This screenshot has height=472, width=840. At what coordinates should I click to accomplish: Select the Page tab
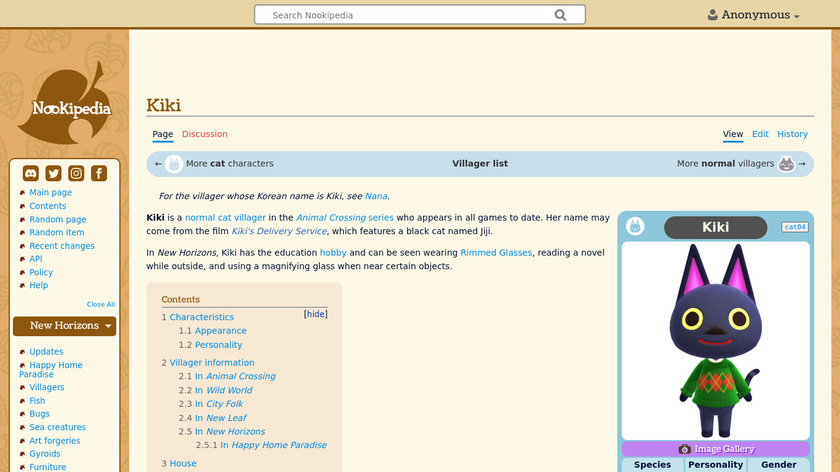pyautogui.click(x=162, y=134)
